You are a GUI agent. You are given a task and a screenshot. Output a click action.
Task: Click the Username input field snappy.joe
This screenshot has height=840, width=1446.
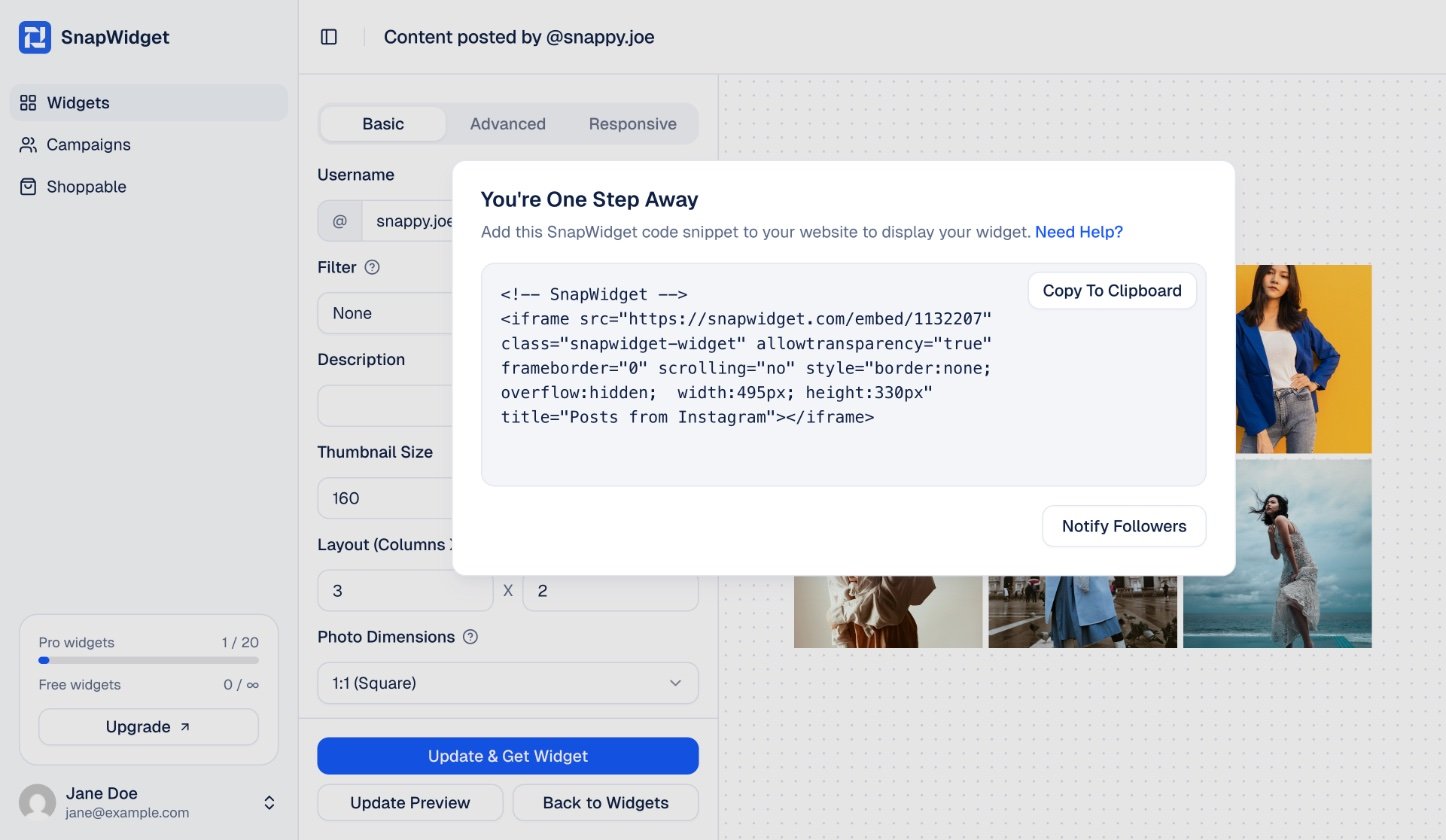[x=408, y=221]
